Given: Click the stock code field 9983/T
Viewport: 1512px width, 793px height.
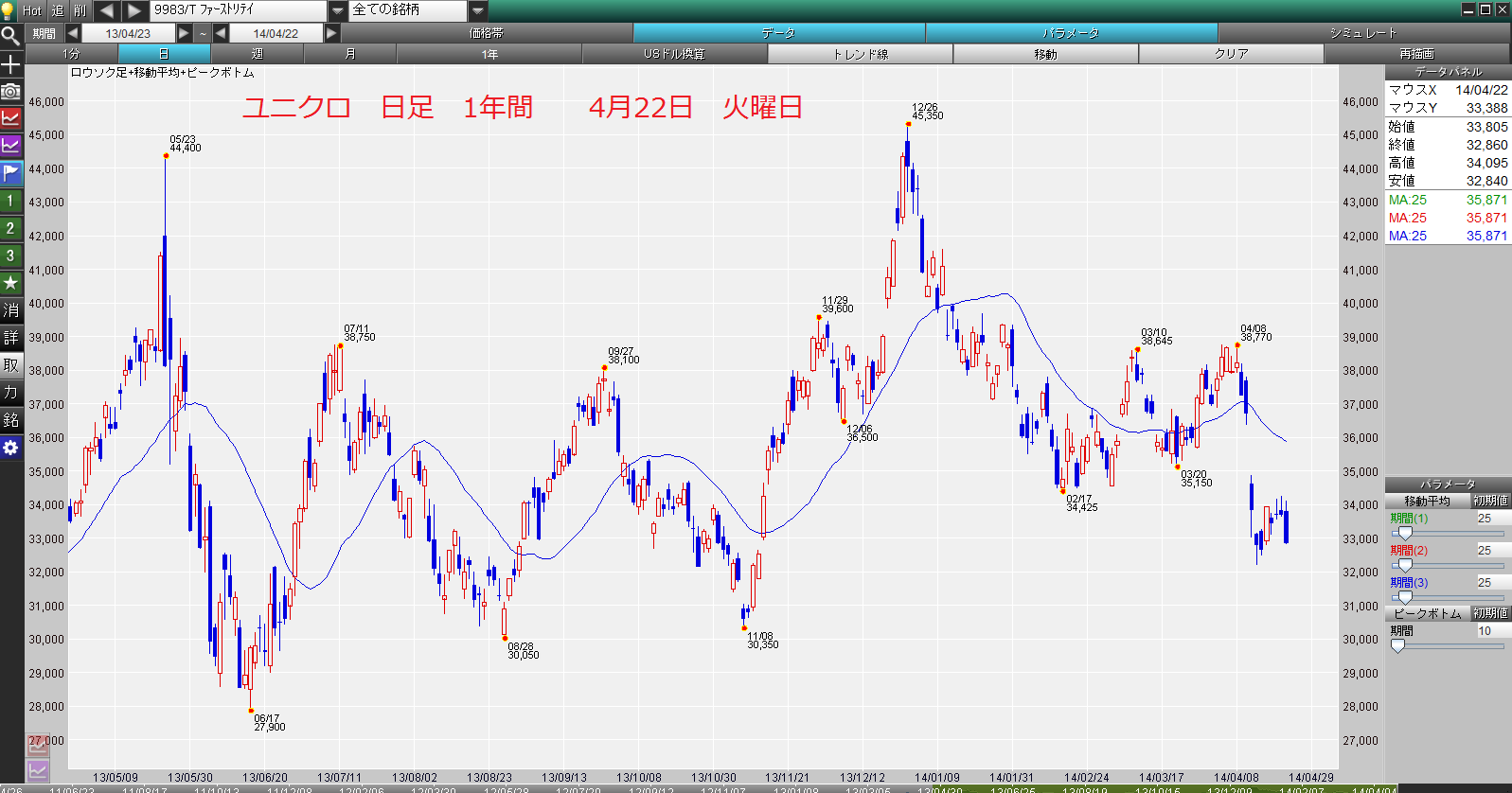Looking at the screenshot, I should 239,10.
